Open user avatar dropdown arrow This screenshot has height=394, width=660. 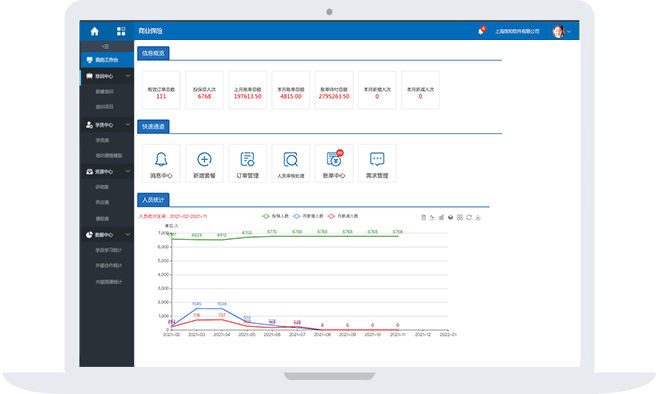tap(569, 32)
